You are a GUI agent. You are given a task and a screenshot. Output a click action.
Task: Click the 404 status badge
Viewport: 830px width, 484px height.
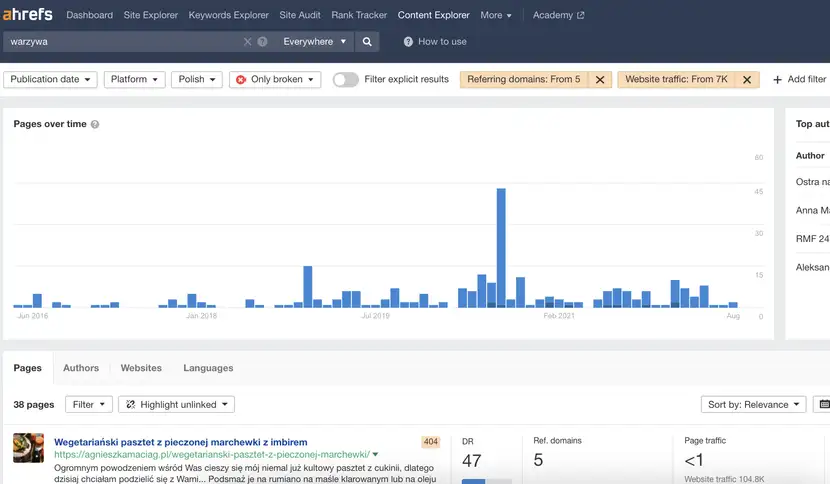(431, 442)
